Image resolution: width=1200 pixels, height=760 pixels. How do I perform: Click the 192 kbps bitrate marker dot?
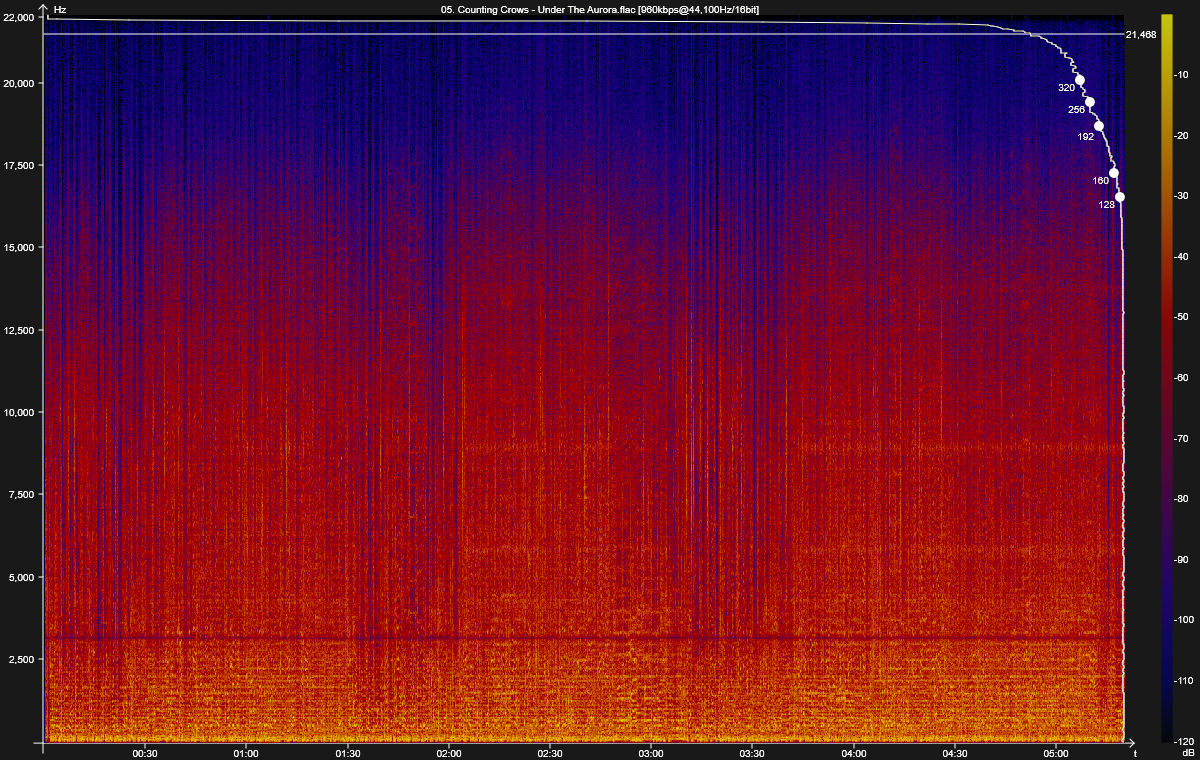click(1099, 126)
